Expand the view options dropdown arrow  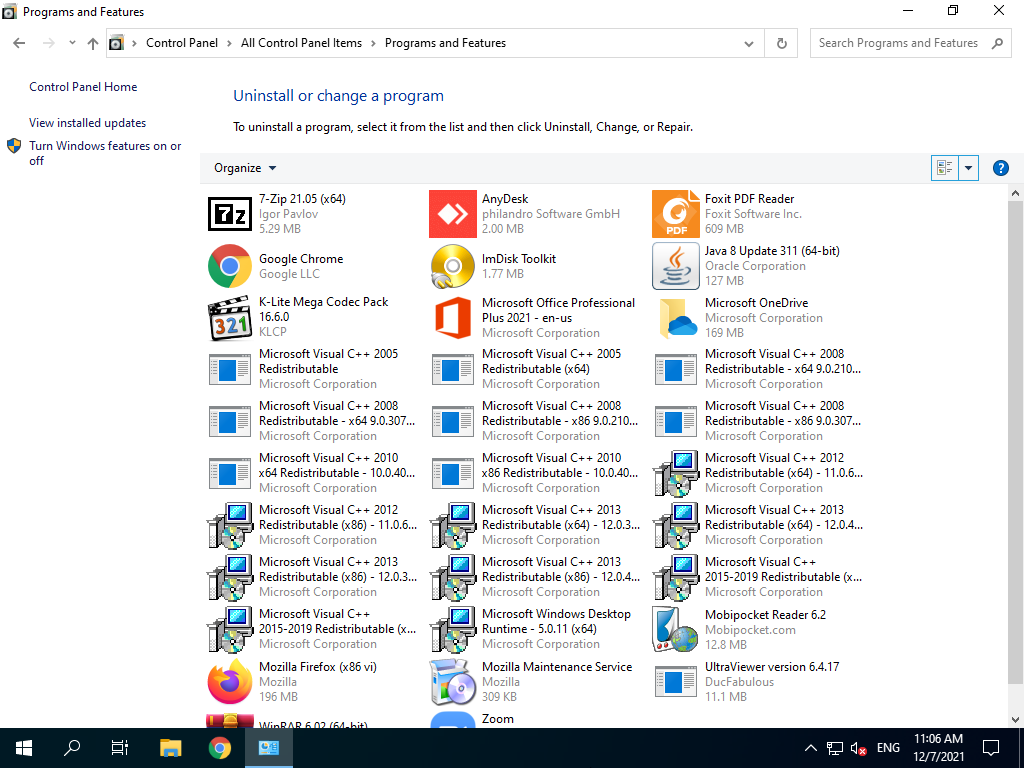tap(968, 168)
